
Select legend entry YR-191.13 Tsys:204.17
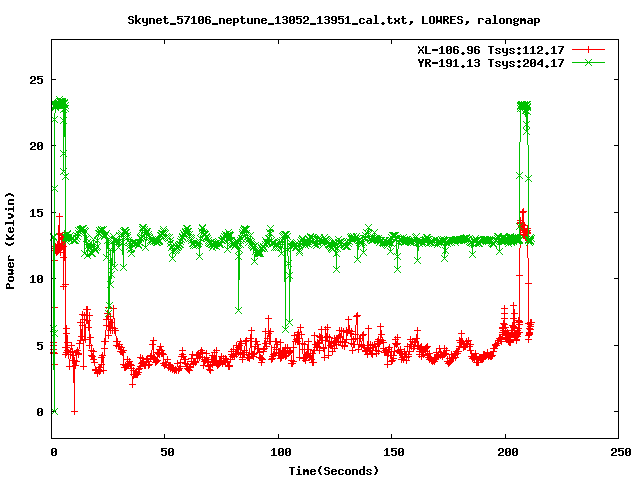(x=491, y=63)
